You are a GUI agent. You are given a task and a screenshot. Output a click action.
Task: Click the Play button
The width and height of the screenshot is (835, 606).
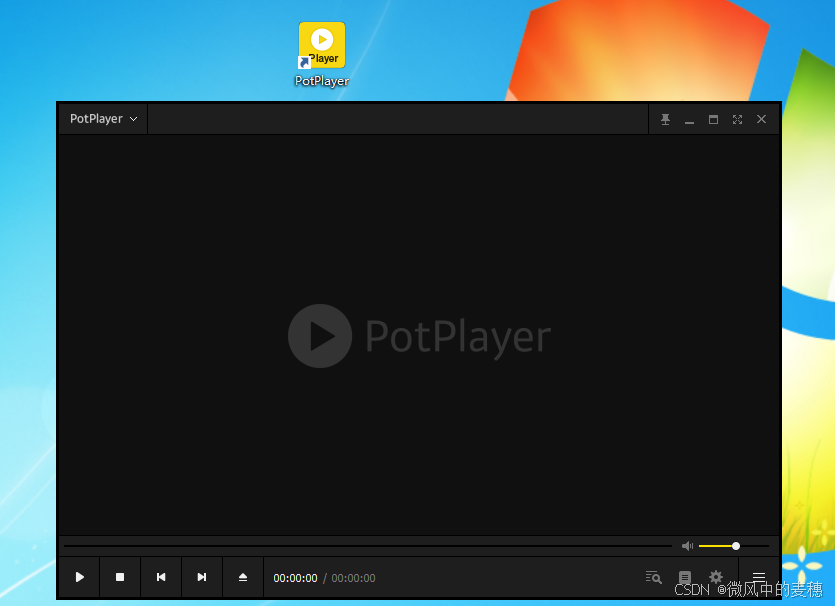coord(79,577)
